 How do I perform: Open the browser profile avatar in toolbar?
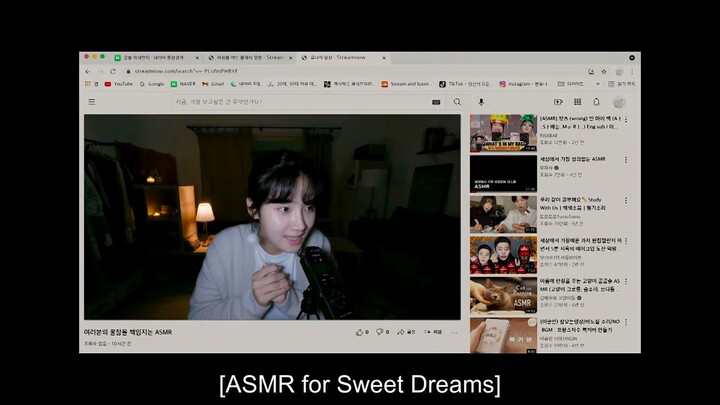pyautogui.click(x=619, y=71)
